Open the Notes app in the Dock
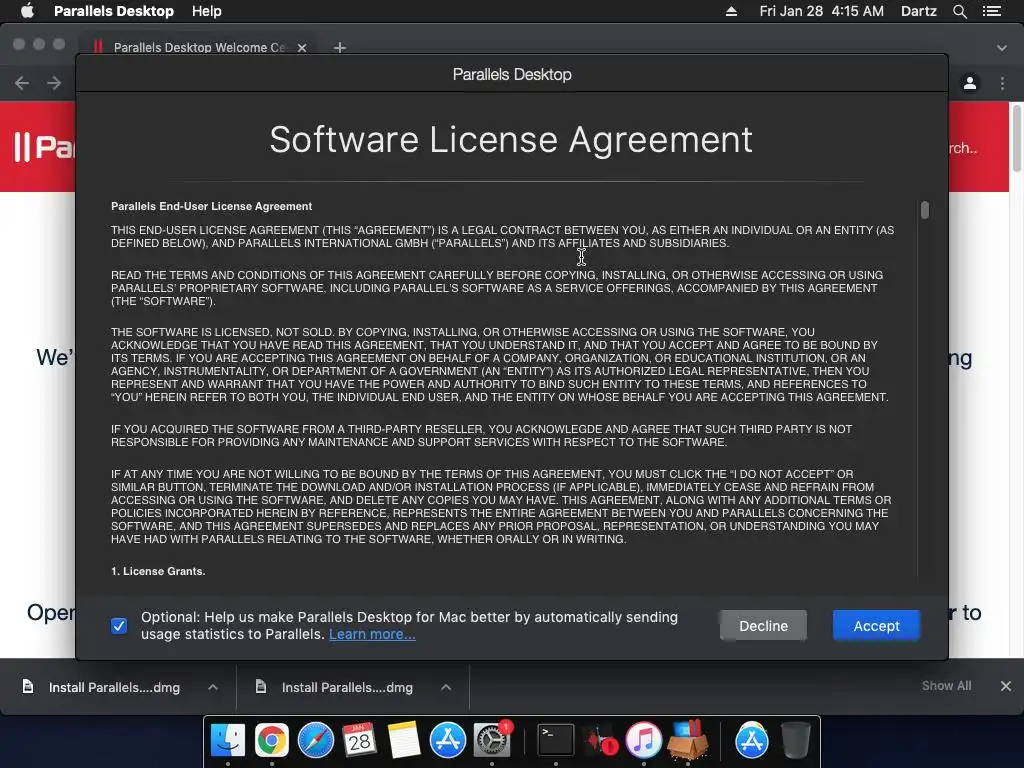This screenshot has width=1024, height=768. [x=404, y=740]
